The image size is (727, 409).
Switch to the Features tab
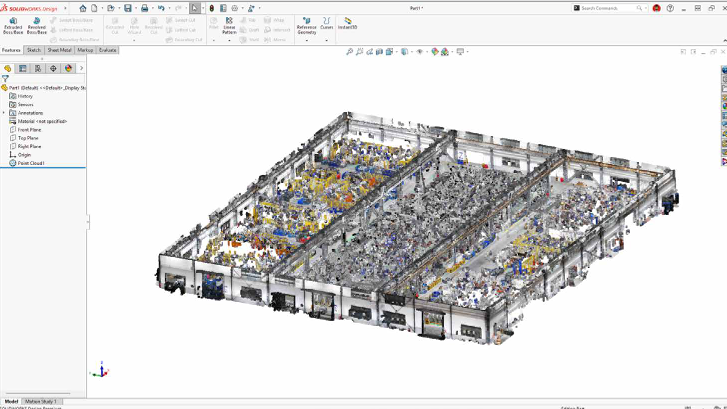pos(11,50)
